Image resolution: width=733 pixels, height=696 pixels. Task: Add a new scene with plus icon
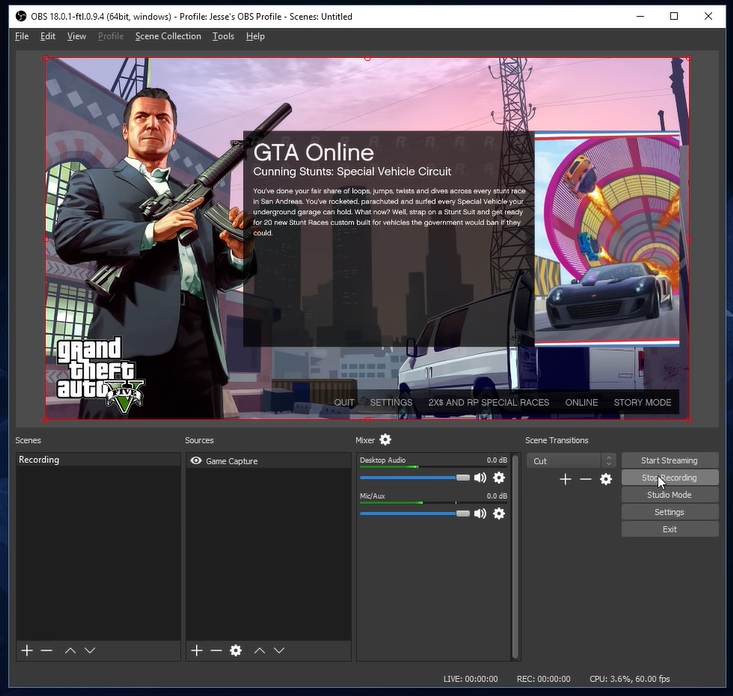coord(27,650)
